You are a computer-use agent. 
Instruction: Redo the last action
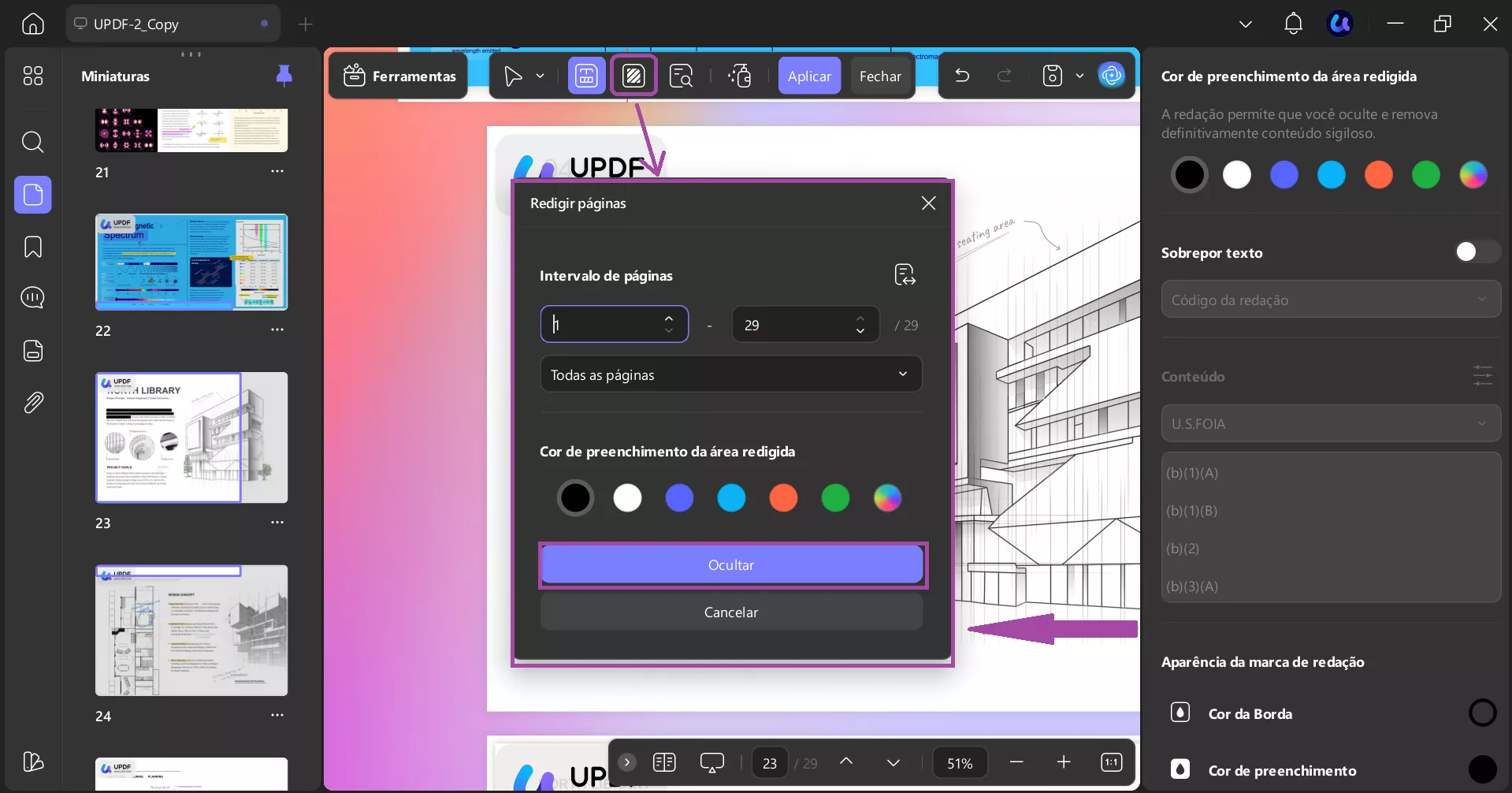pyautogui.click(x=1005, y=76)
